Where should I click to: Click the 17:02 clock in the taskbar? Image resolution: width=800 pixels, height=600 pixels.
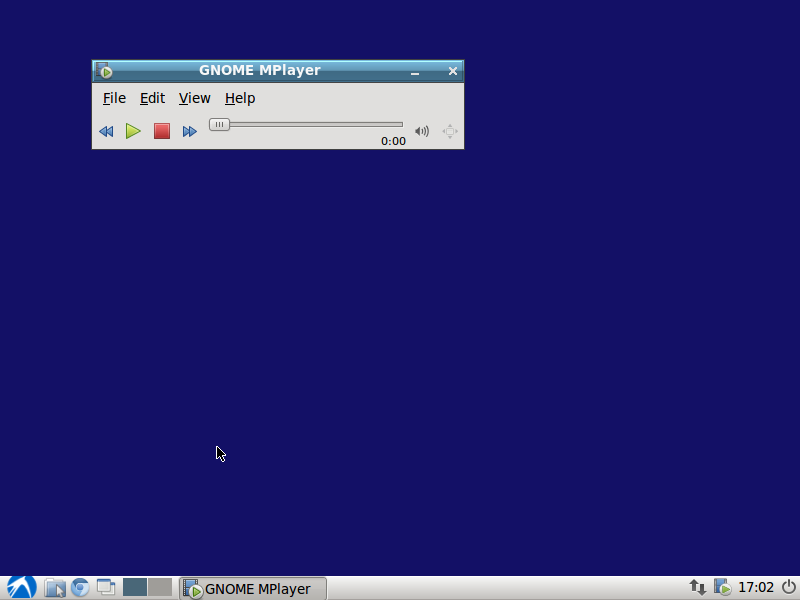coord(756,588)
